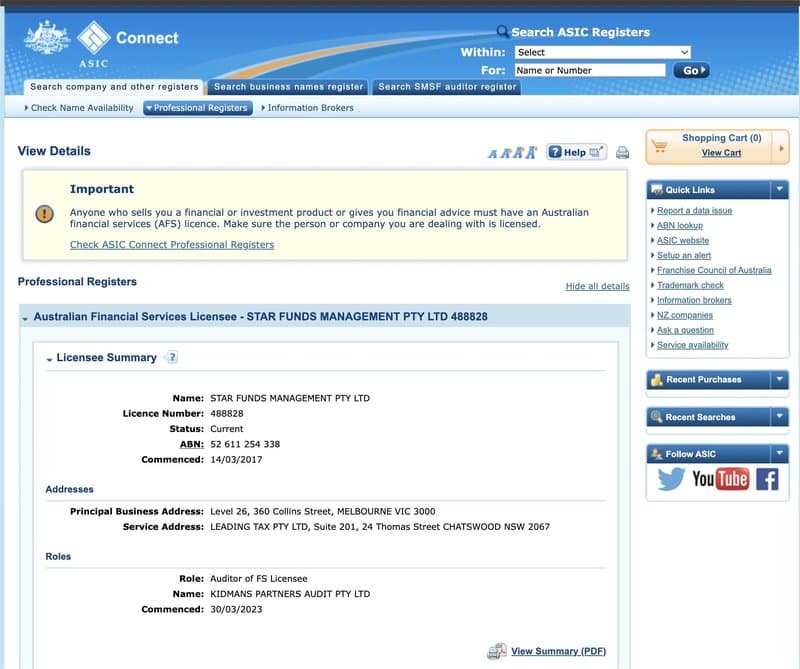The image size is (800, 669).
Task: Collapse the Quick Links panel arrow
Action: click(x=780, y=189)
